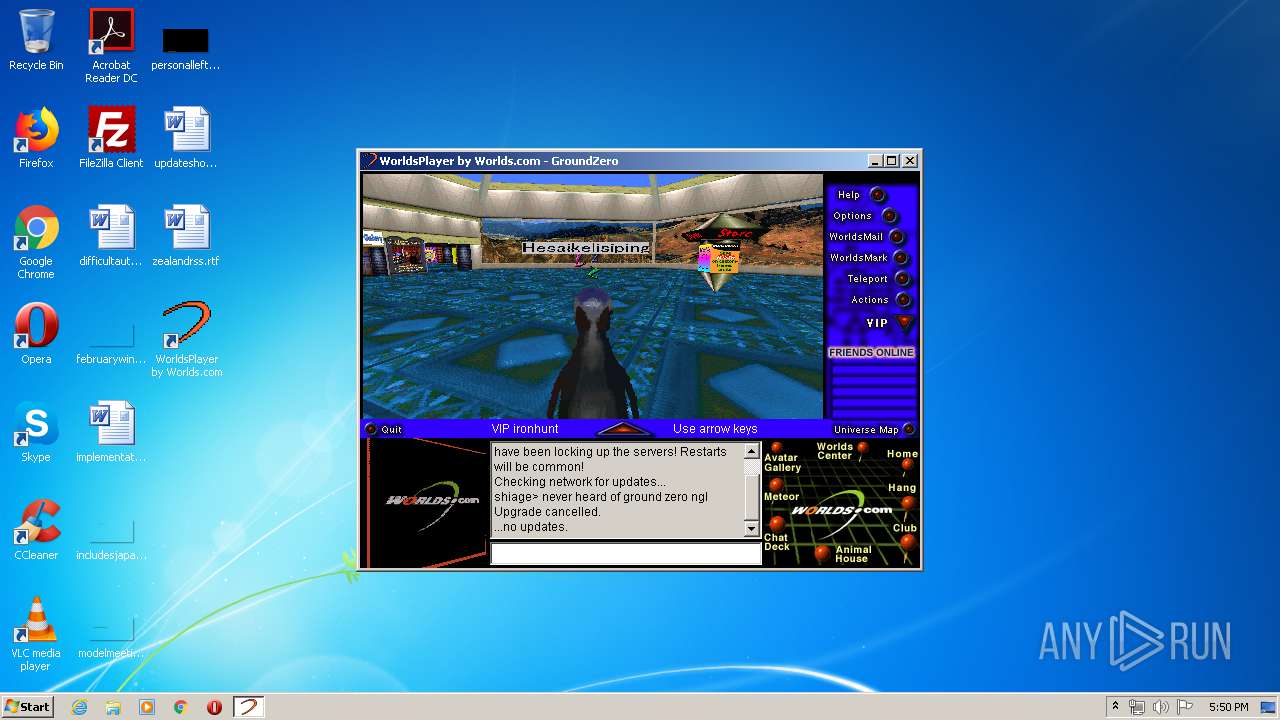Open VLC media player desktop shortcut

coord(36,634)
